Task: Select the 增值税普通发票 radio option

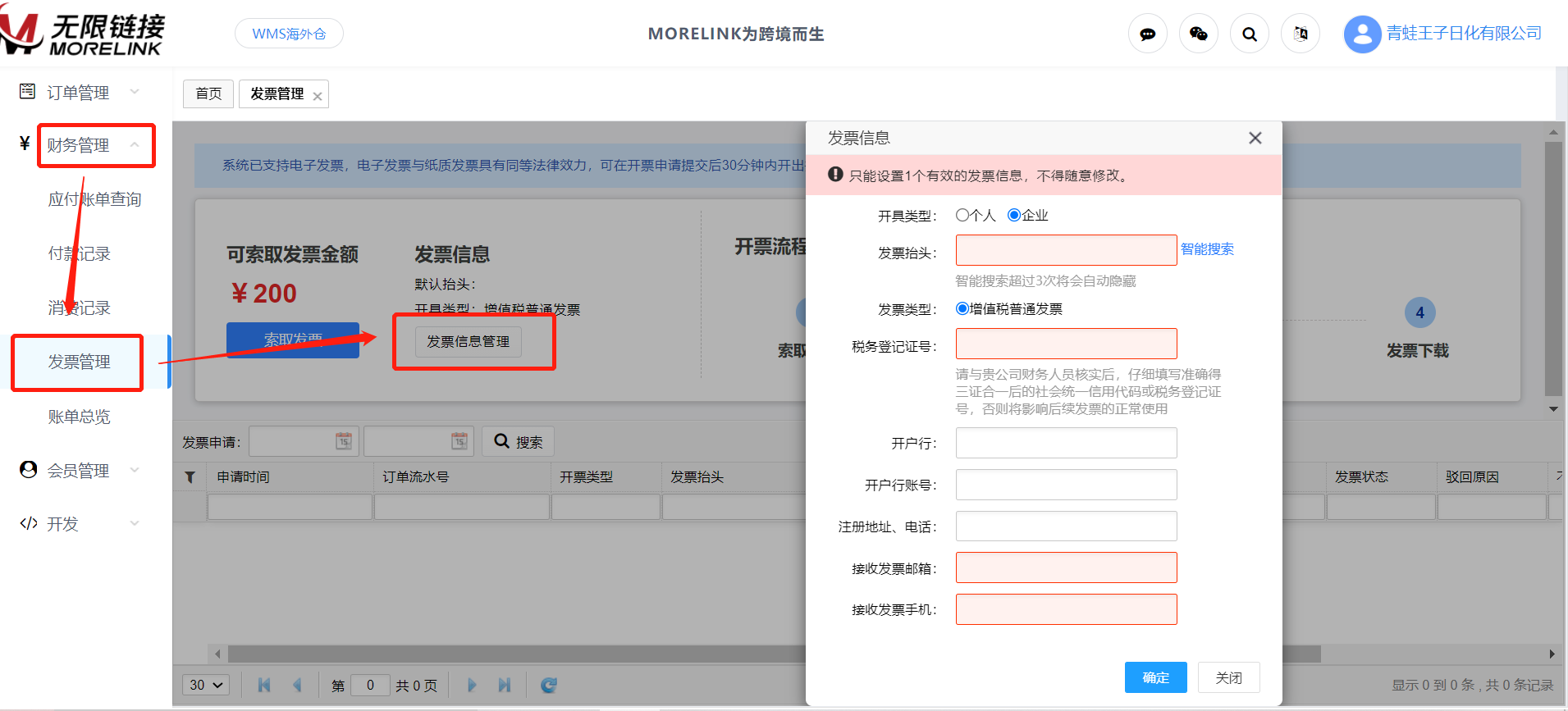Action: (962, 308)
